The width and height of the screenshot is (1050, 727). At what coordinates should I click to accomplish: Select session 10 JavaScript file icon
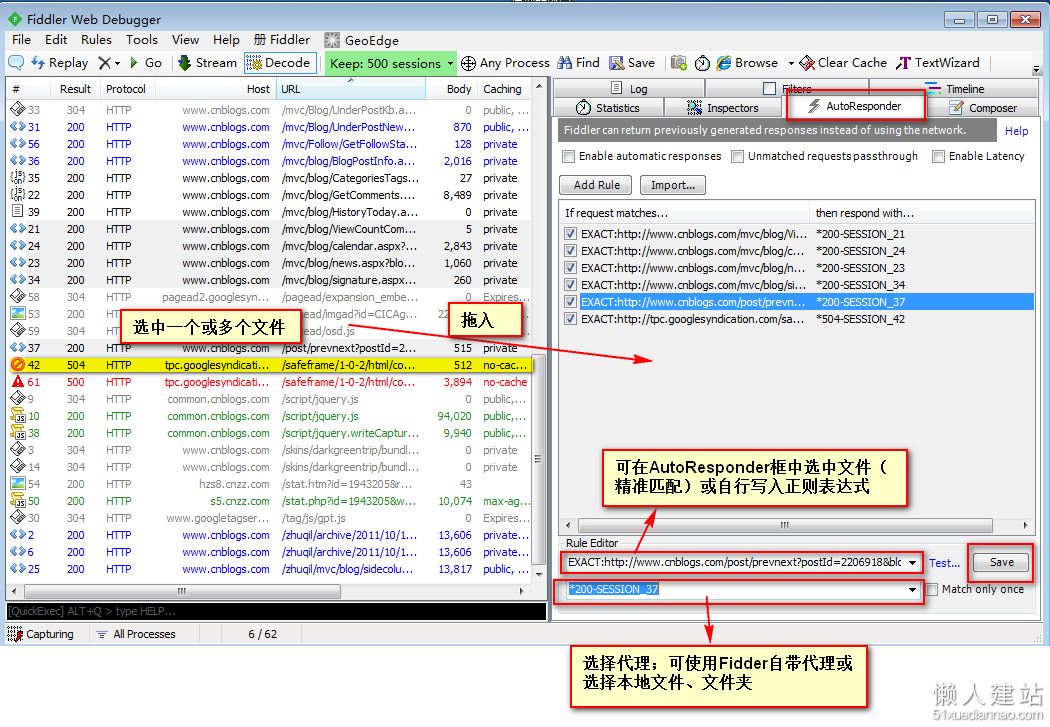(x=17, y=416)
